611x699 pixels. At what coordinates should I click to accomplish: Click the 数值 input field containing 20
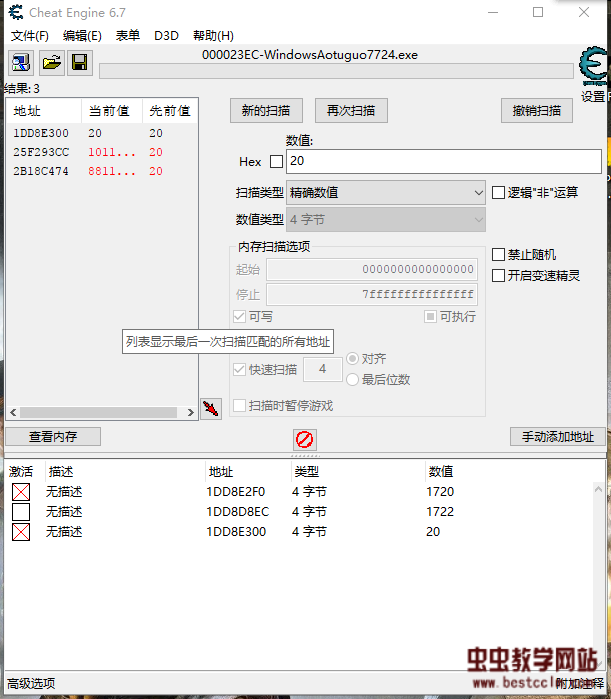[444, 161]
